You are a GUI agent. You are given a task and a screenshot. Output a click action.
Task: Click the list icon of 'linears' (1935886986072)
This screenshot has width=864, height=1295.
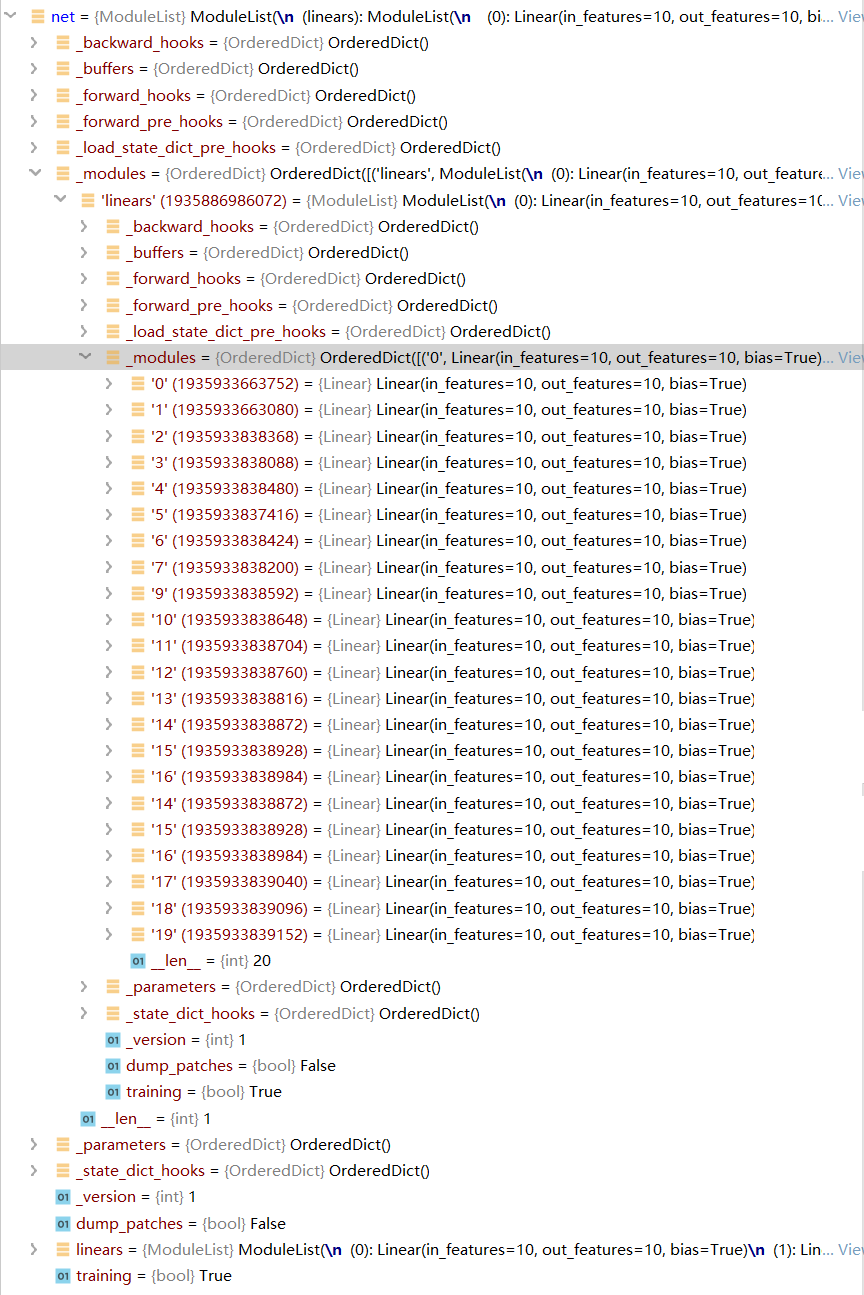(x=88, y=200)
